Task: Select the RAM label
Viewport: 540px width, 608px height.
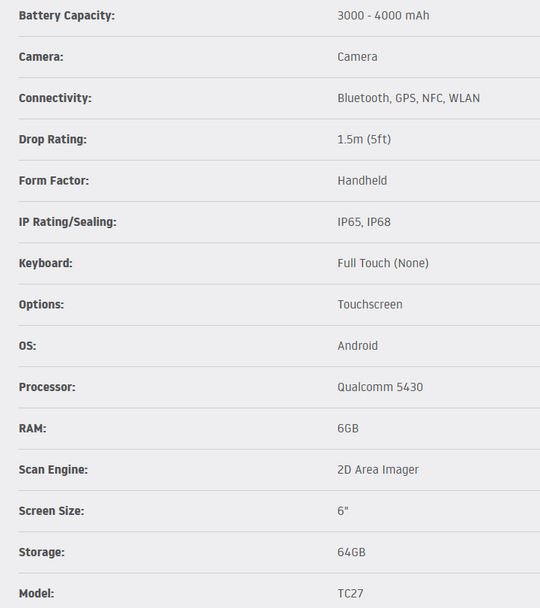Action: (x=33, y=428)
